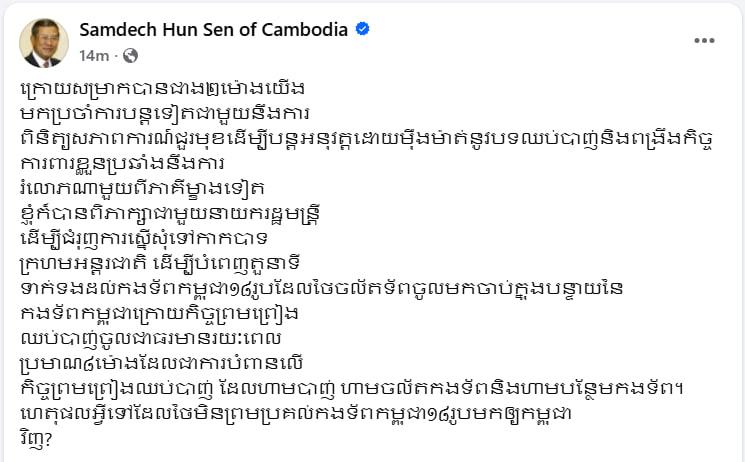The height and width of the screenshot is (462, 745).
Task: Open the post via 14m timestamp
Action: 94,56
